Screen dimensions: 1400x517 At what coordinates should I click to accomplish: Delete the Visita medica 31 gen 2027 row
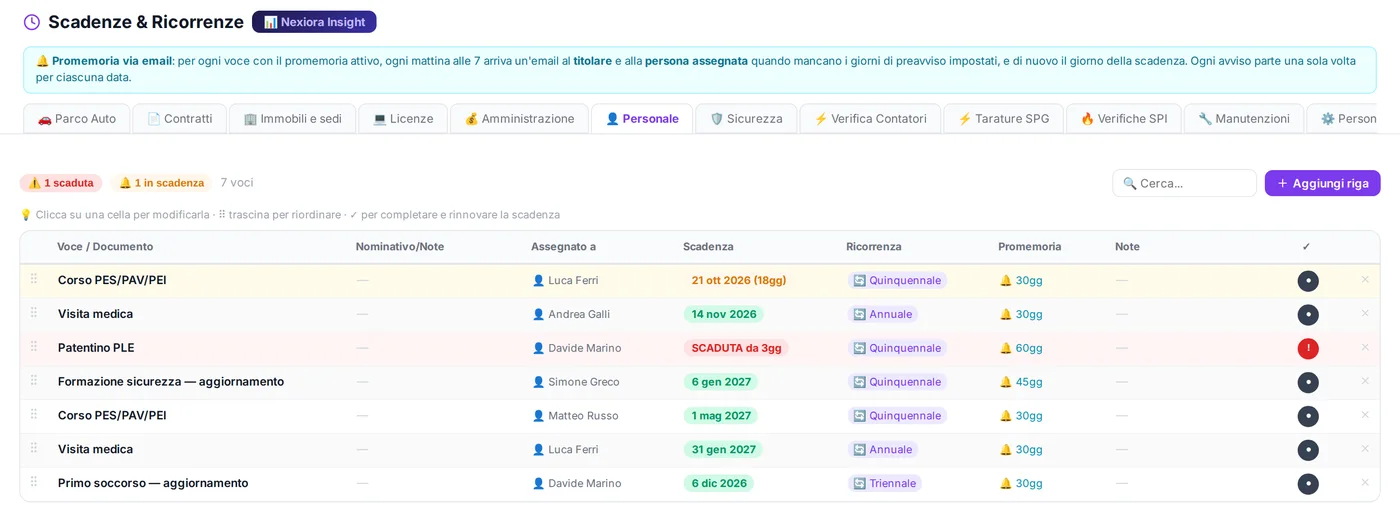1365,448
